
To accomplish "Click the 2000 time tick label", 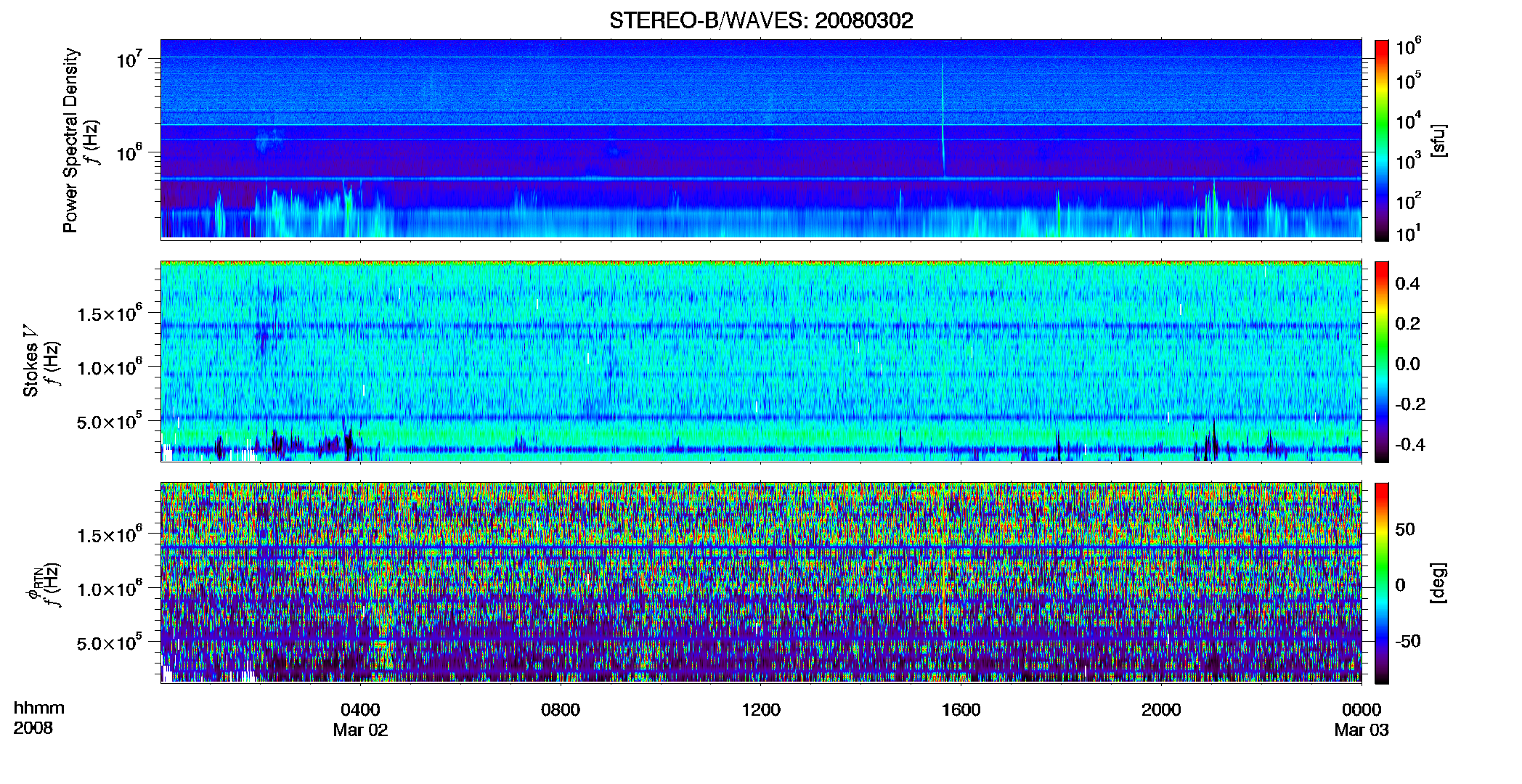I will [x=1161, y=709].
